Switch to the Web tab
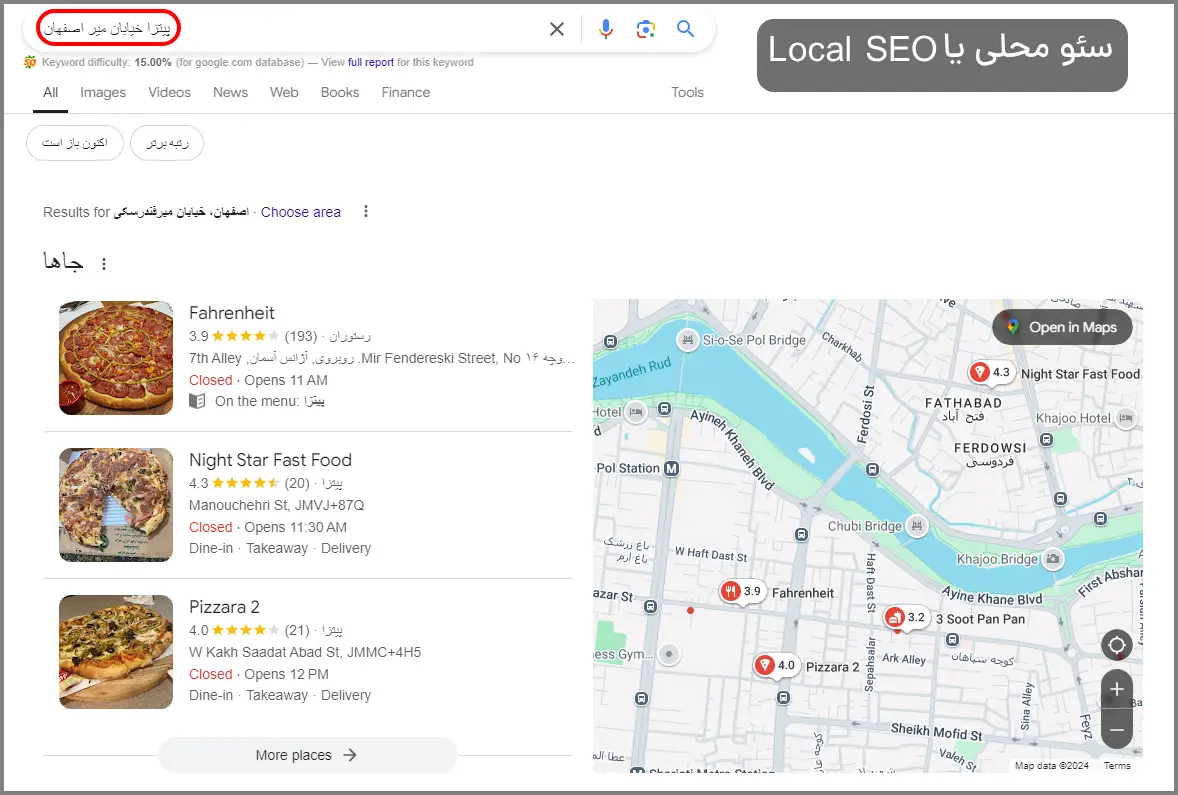Screen dimensions: 1178x795 [284, 92]
